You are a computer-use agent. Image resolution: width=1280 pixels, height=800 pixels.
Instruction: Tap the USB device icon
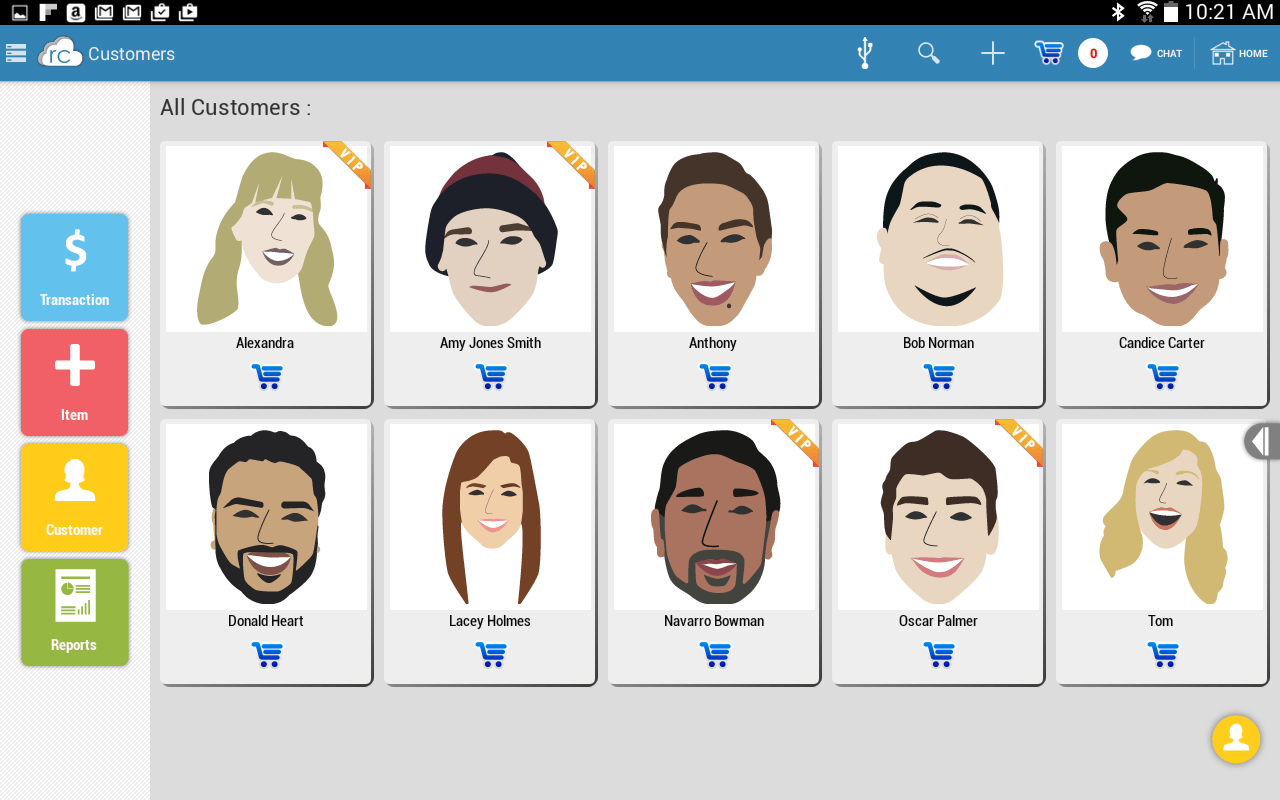pos(865,53)
